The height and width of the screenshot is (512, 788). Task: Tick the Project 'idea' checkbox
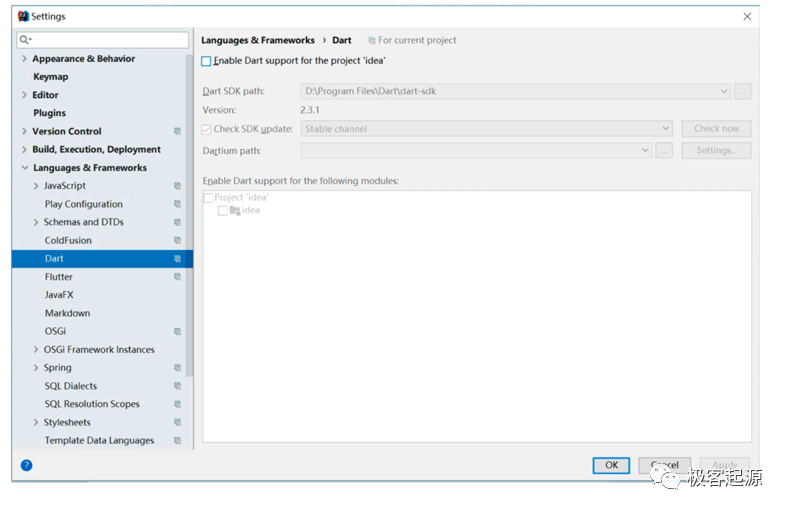click(208, 198)
